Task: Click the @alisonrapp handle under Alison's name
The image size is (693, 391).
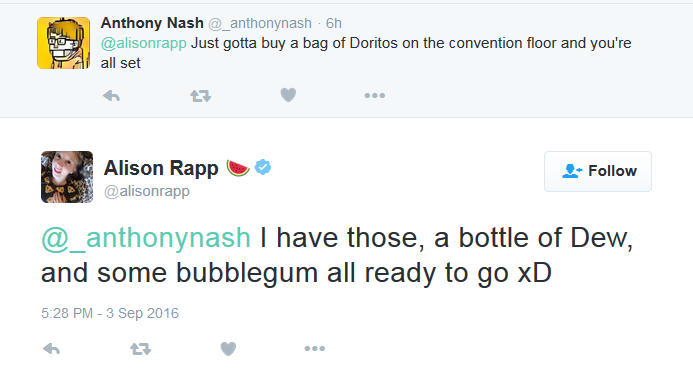Action: coord(147,191)
